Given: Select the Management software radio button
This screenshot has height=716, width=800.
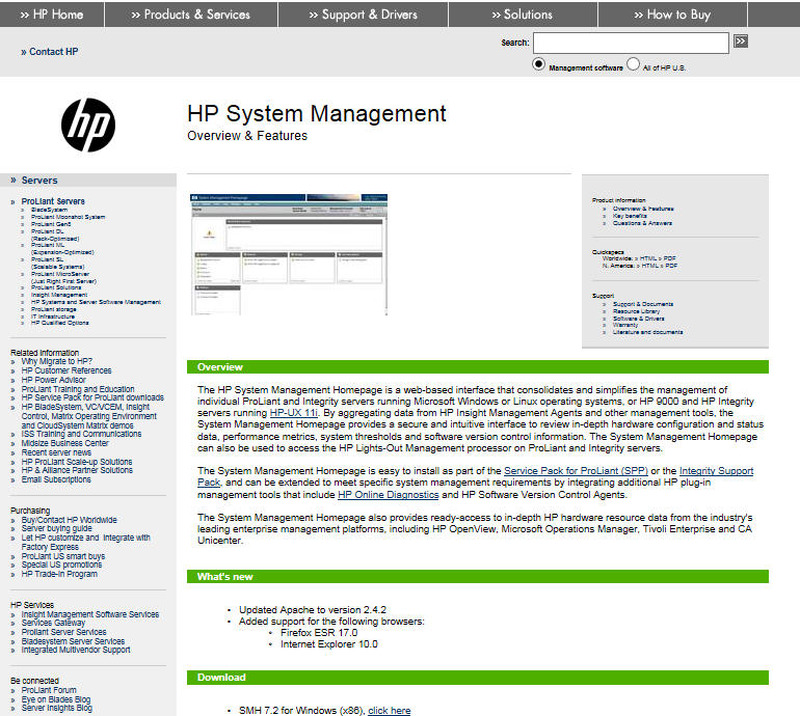Looking at the screenshot, I should [x=539, y=64].
